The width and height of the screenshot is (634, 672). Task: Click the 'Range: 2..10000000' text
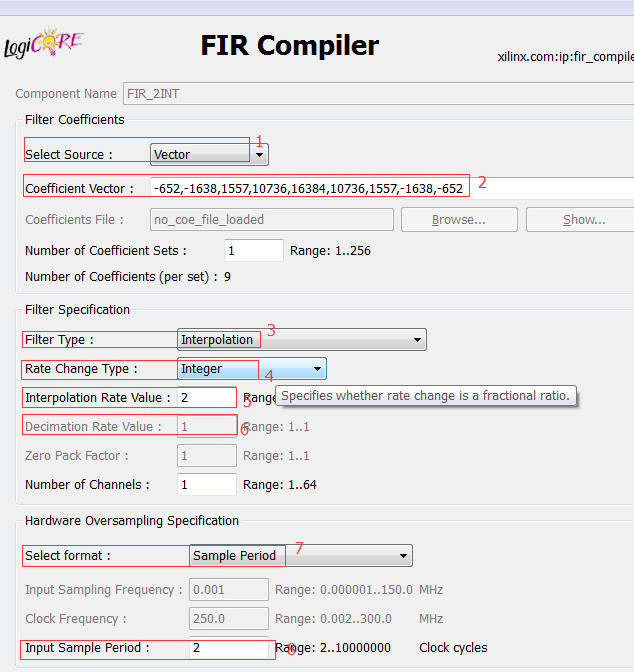333,648
